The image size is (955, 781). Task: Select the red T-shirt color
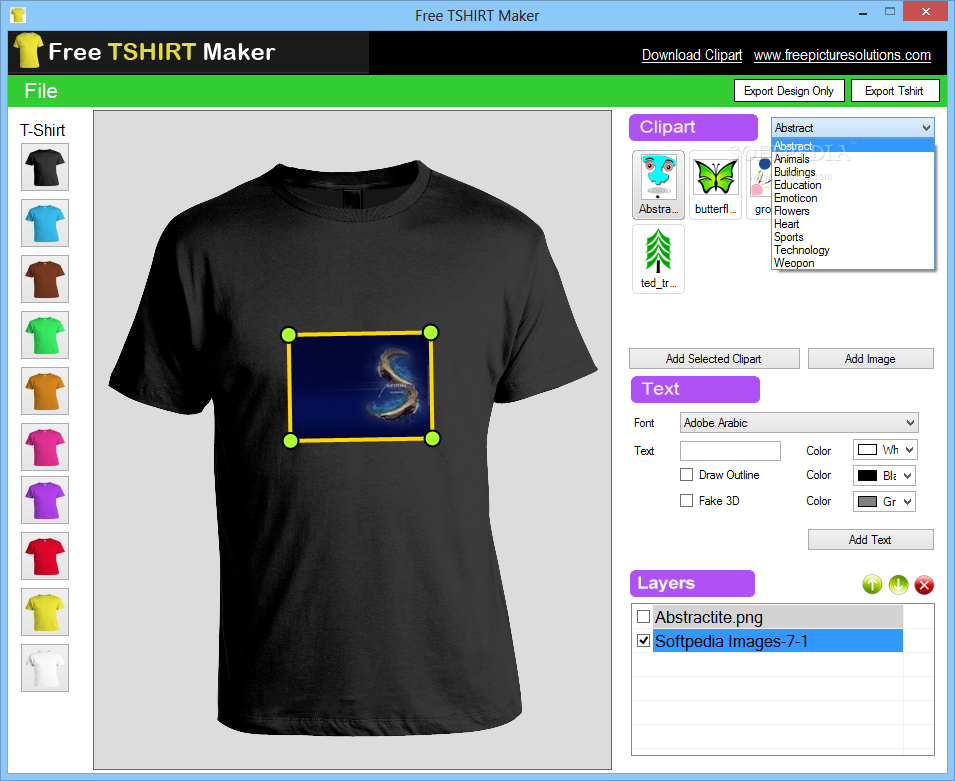coord(45,556)
